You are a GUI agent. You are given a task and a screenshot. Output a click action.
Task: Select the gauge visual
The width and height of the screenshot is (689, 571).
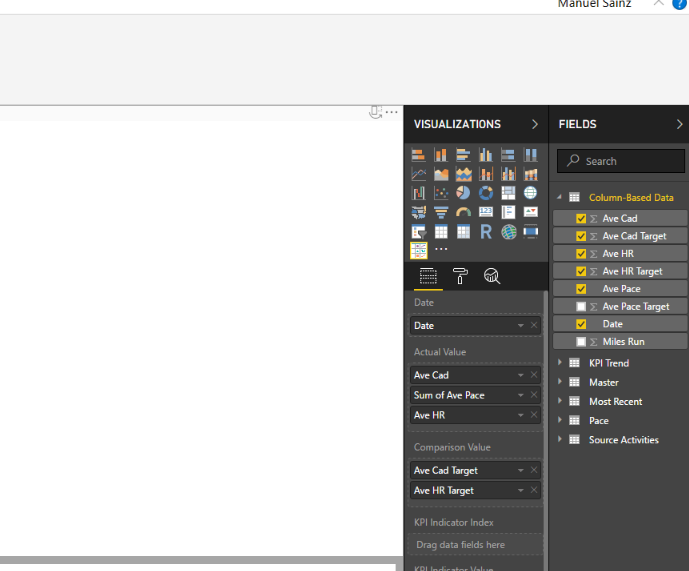coord(463,212)
